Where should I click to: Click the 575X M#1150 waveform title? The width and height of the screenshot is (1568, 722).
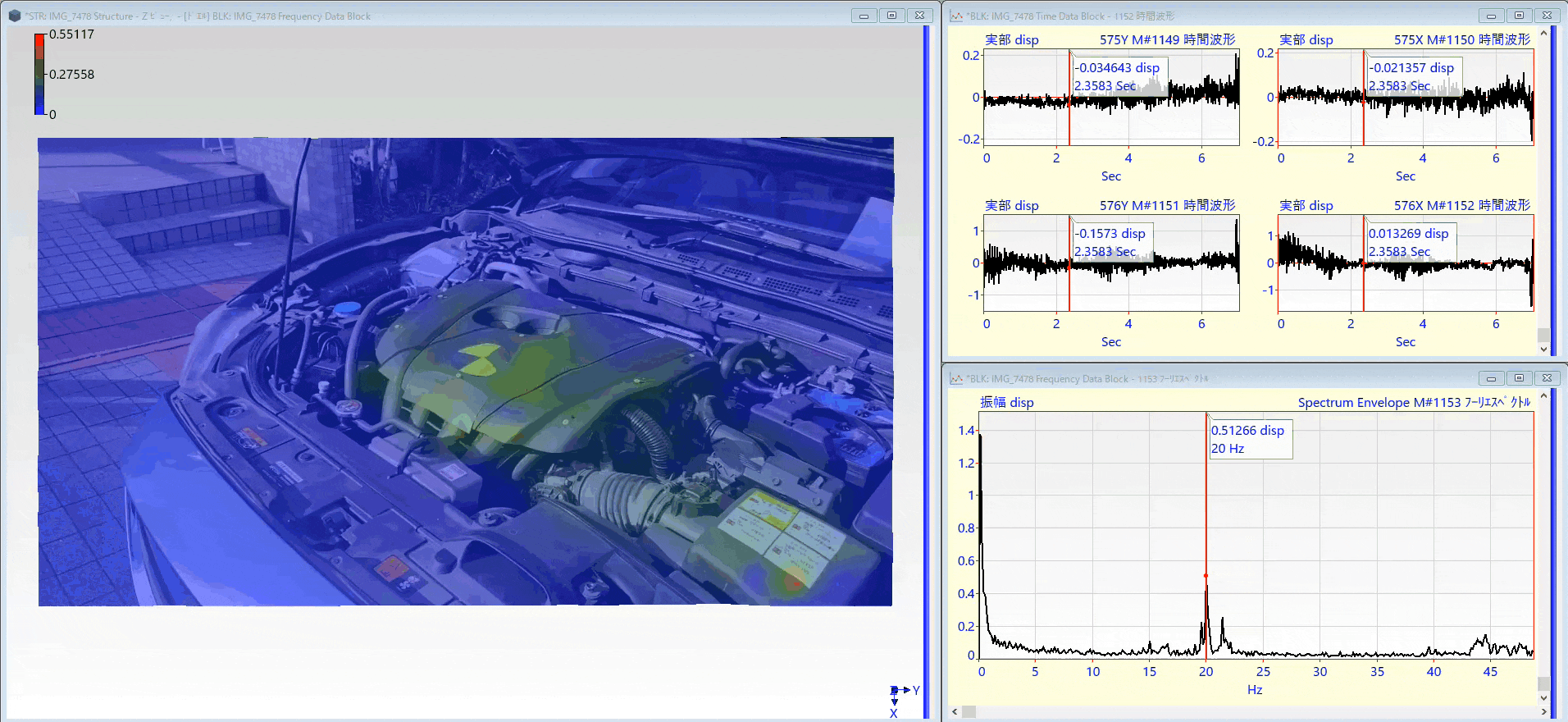1461,39
